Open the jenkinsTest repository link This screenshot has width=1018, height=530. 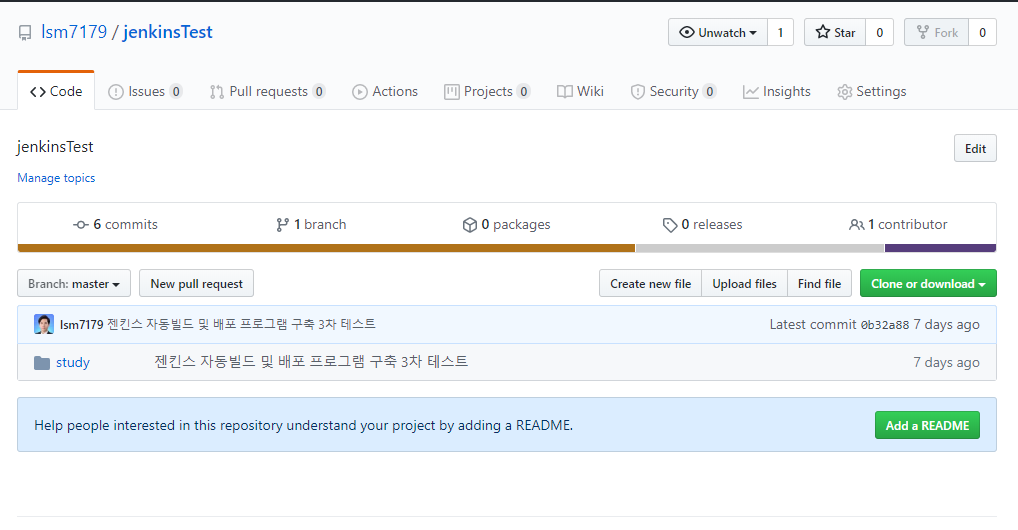point(168,32)
